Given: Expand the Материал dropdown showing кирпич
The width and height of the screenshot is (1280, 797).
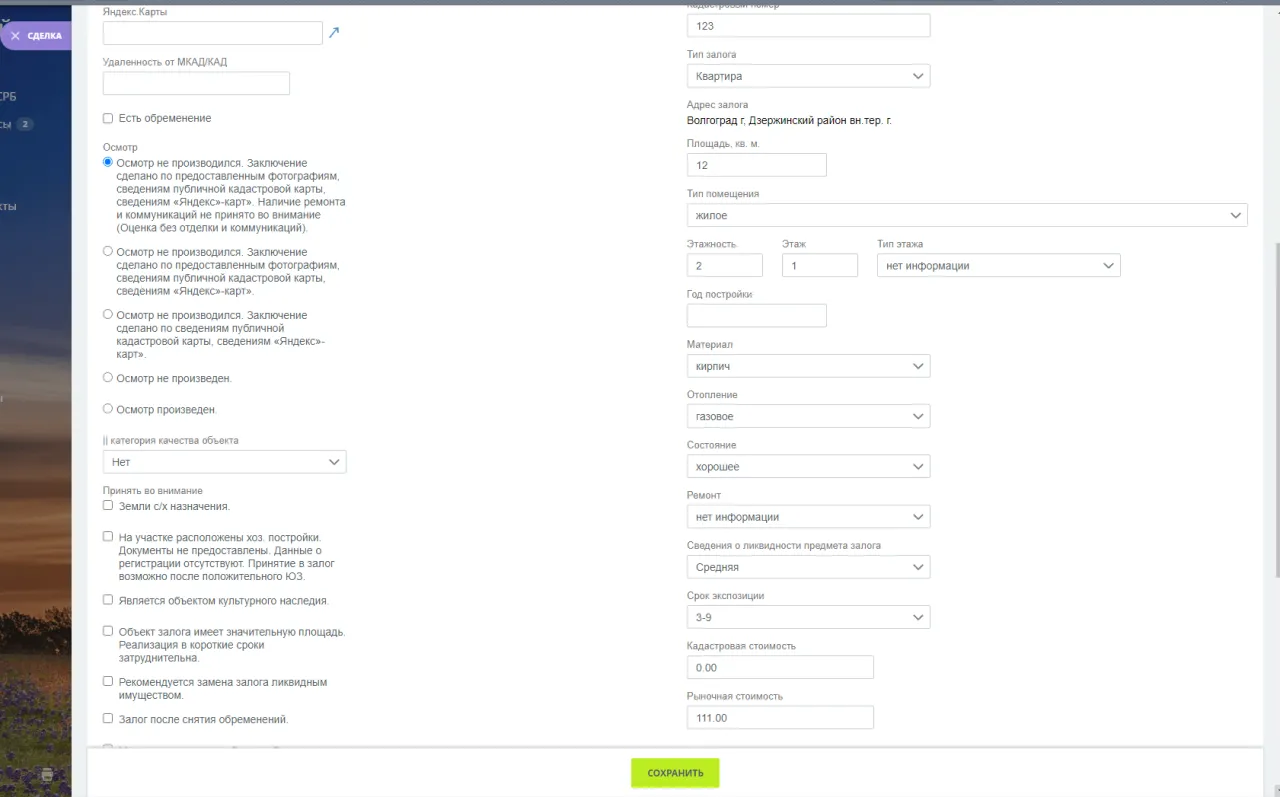Looking at the screenshot, I should pos(808,366).
